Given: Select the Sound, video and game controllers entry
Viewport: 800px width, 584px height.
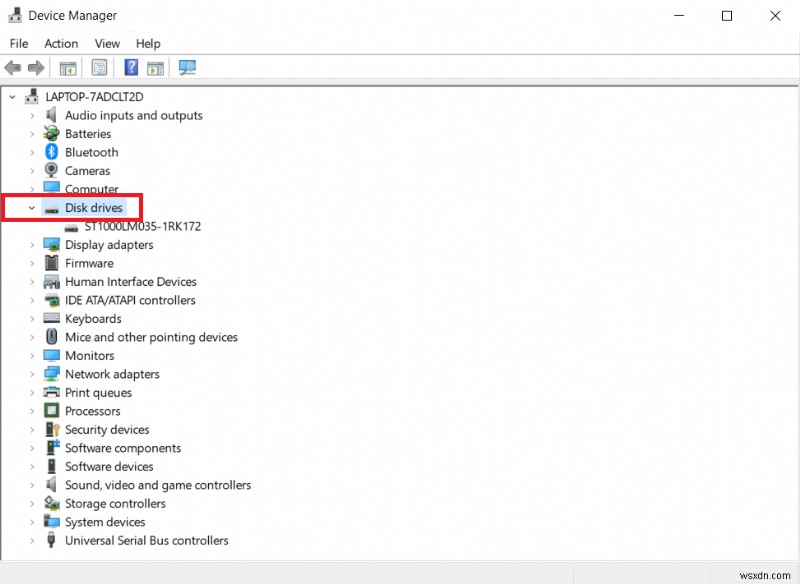Looking at the screenshot, I should pos(157,485).
